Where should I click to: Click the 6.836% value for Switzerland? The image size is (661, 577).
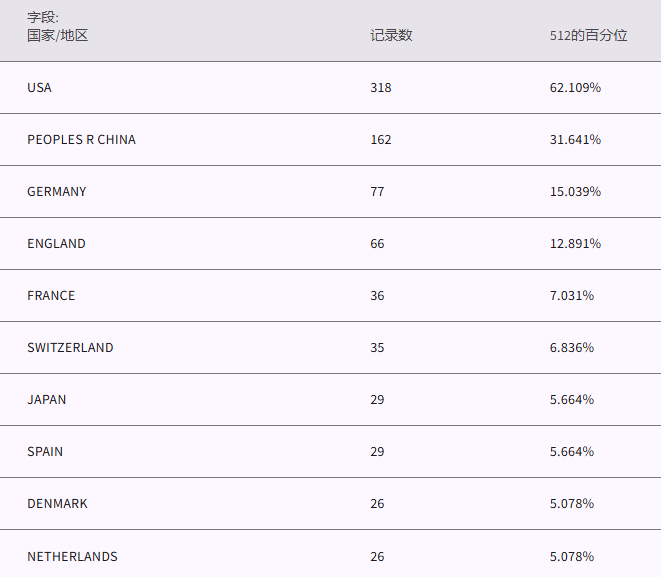(572, 348)
